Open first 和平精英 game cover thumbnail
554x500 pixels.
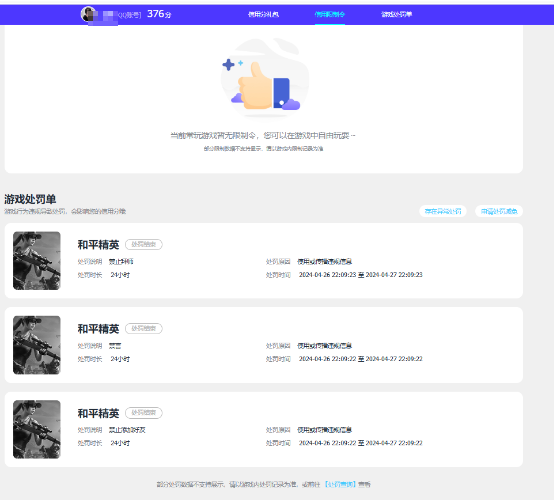37,261
